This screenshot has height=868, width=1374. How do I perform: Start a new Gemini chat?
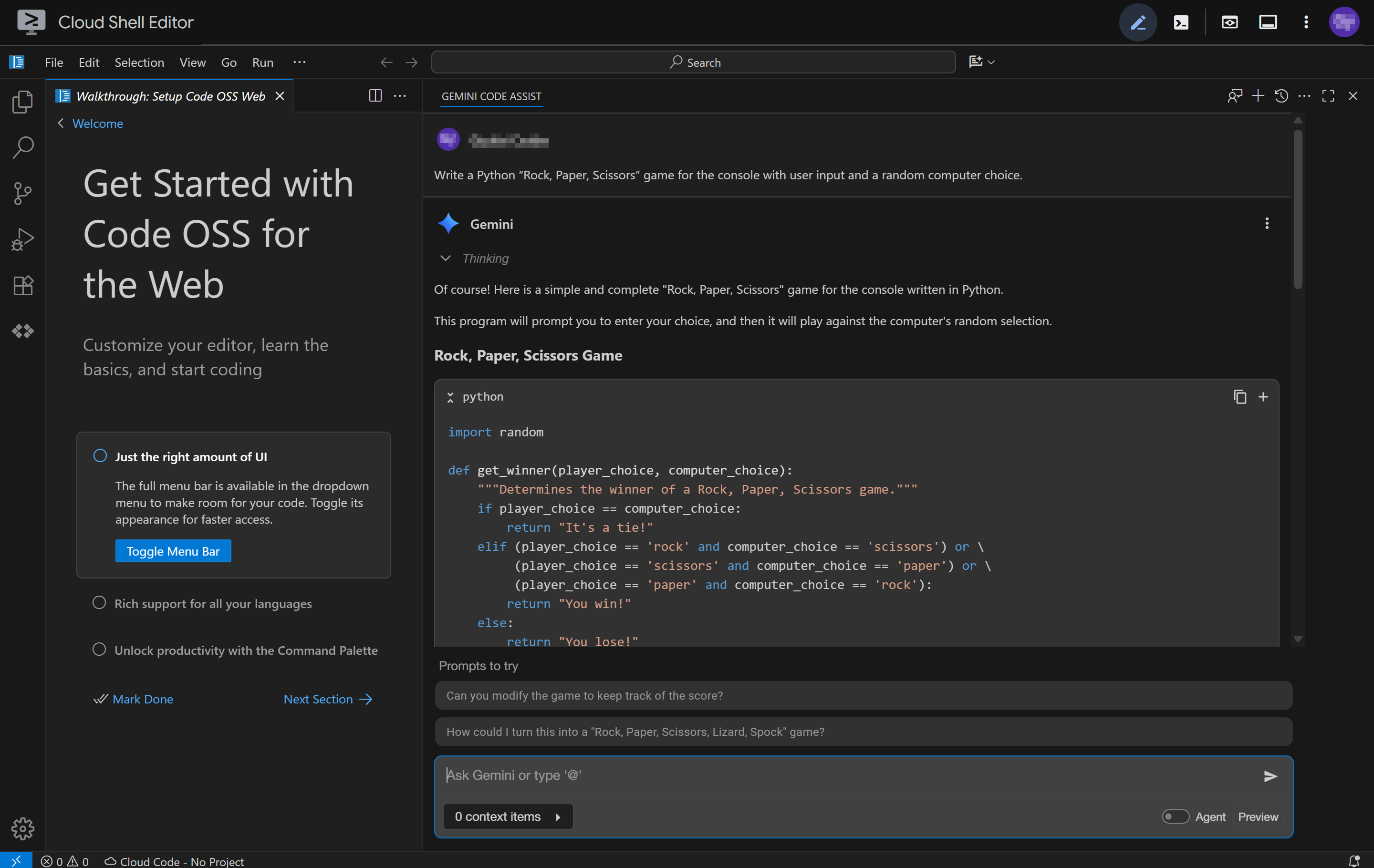click(1258, 96)
